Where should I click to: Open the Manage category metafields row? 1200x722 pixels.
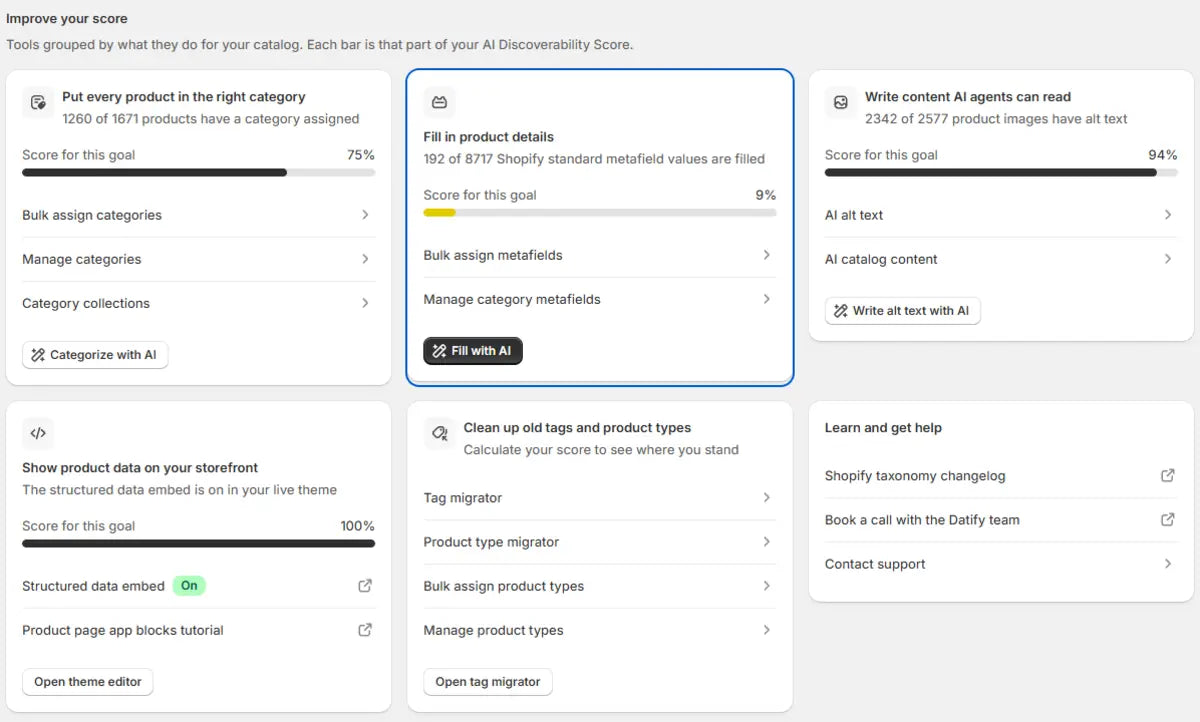pyautogui.click(x=600, y=299)
